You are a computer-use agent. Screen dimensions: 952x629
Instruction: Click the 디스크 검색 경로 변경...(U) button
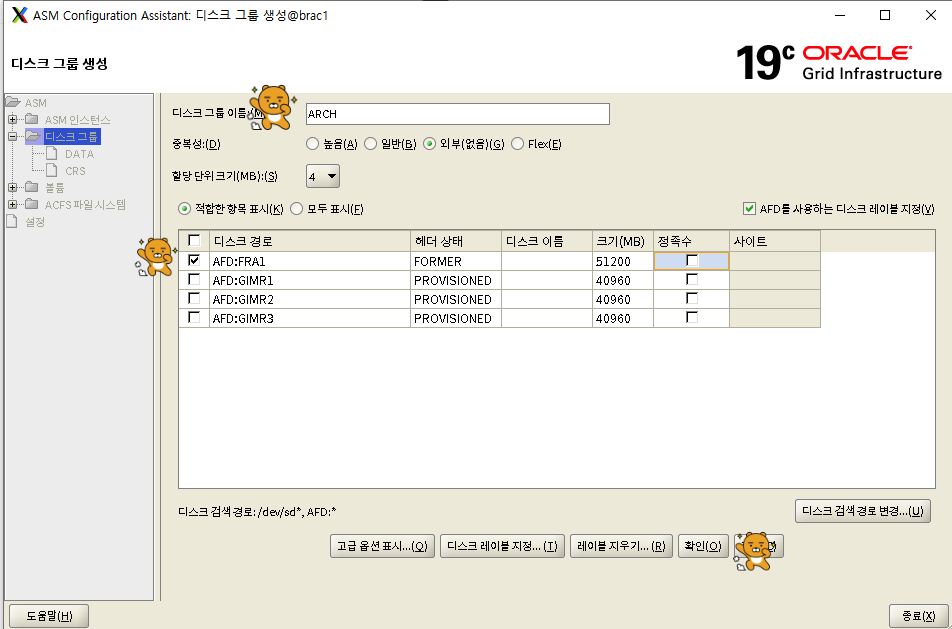(863, 511)
